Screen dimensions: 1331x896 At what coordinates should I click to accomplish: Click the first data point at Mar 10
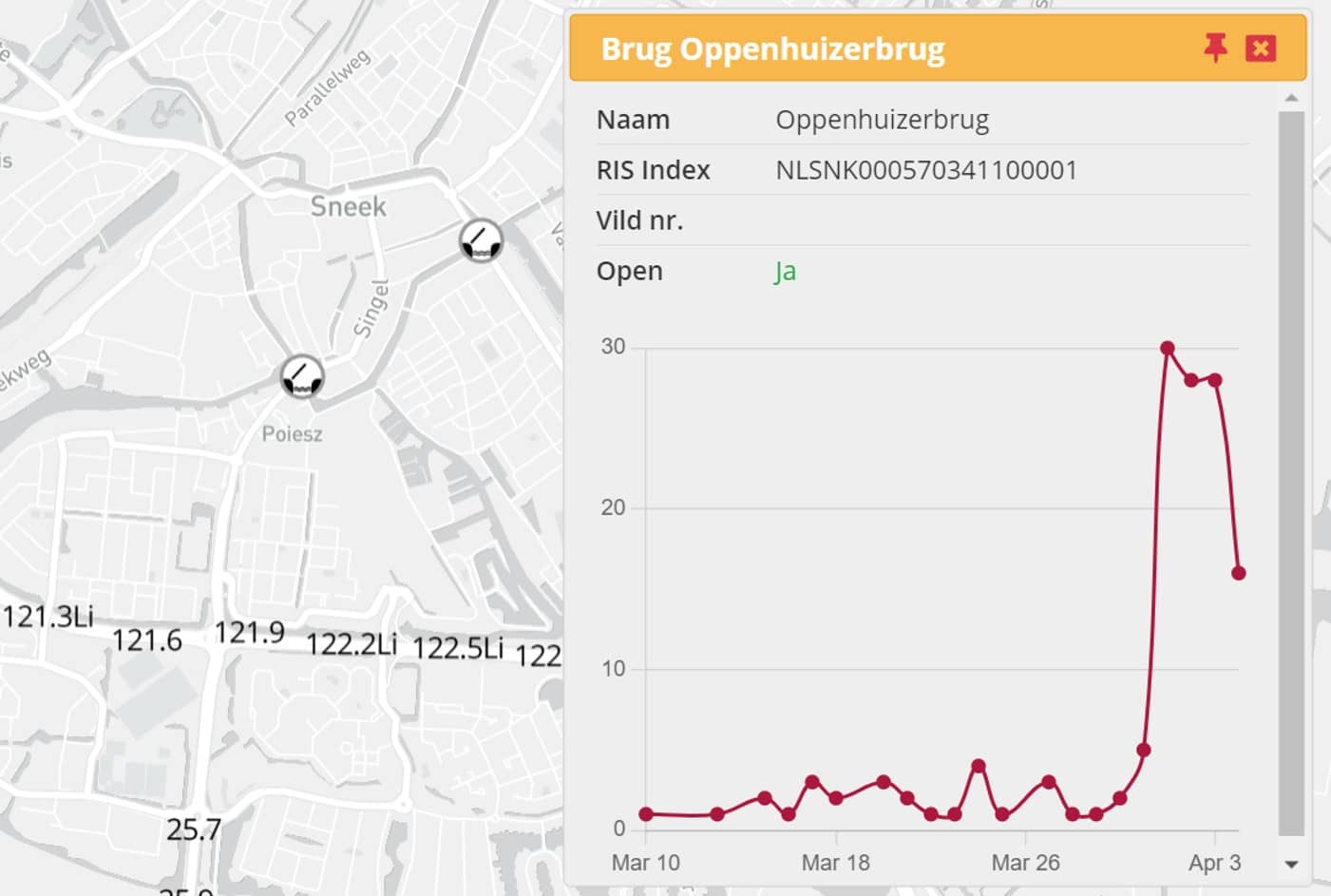tap(646, 814)
